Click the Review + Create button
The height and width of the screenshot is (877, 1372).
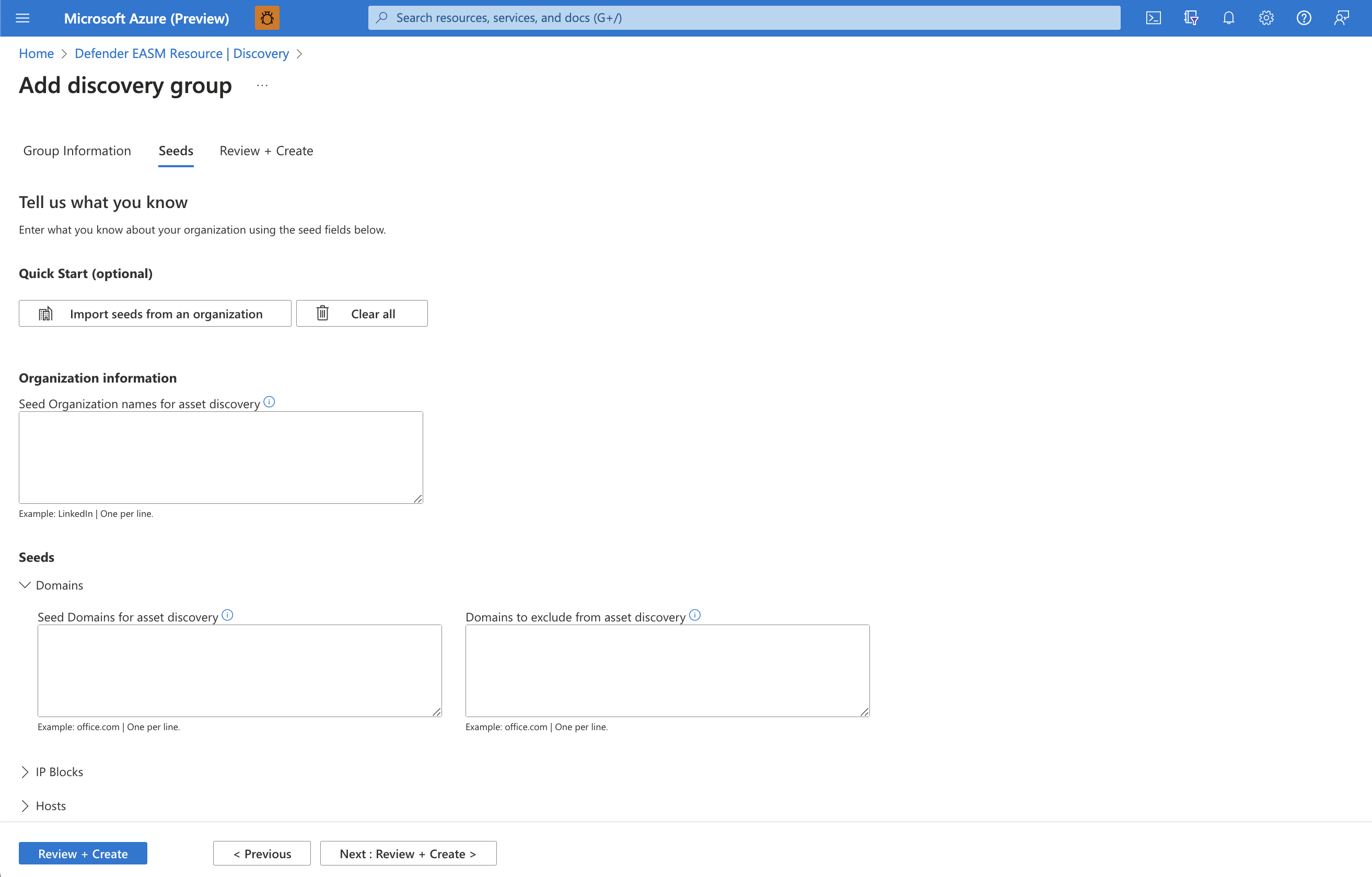click(x=83, y=853)
